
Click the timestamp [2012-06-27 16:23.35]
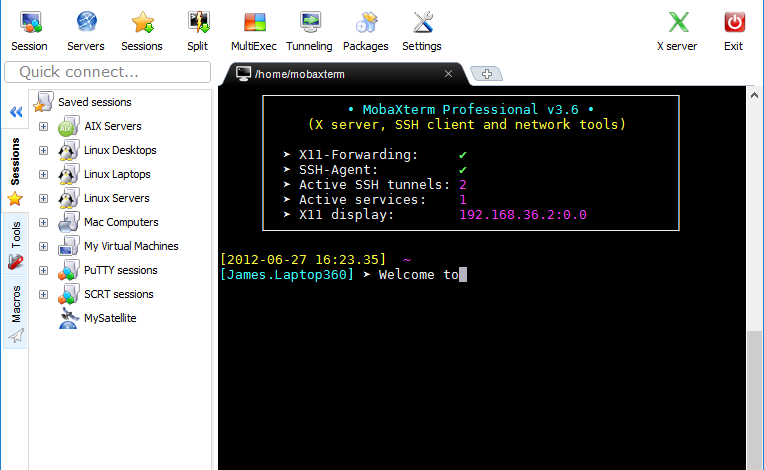click(303, 260)
